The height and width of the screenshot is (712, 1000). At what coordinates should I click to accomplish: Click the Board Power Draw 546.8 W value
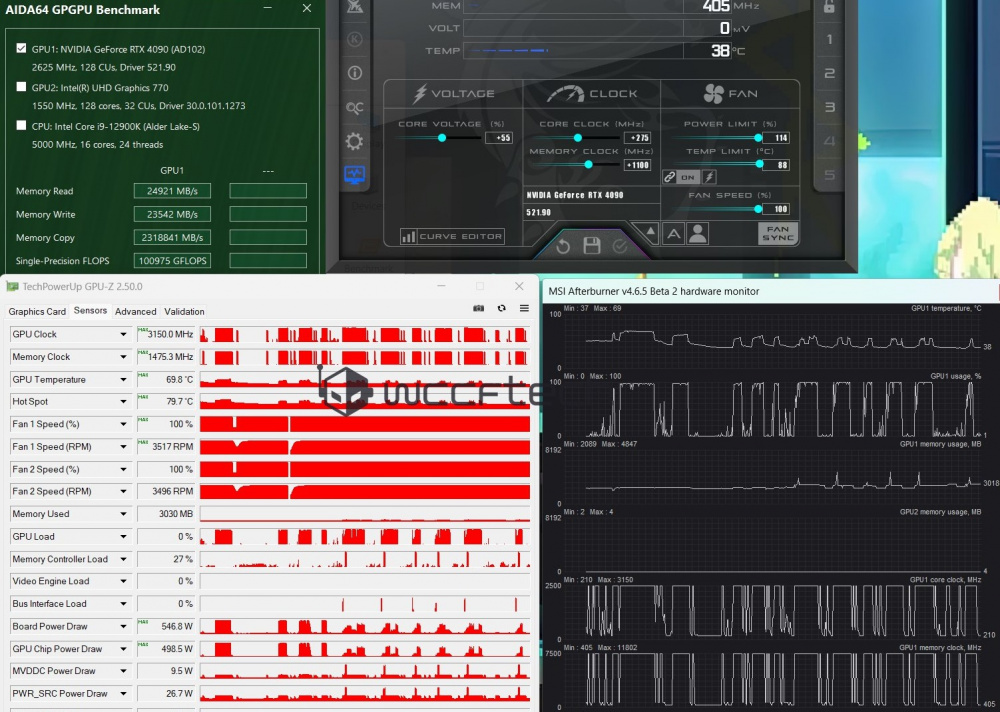click(166, 627)
